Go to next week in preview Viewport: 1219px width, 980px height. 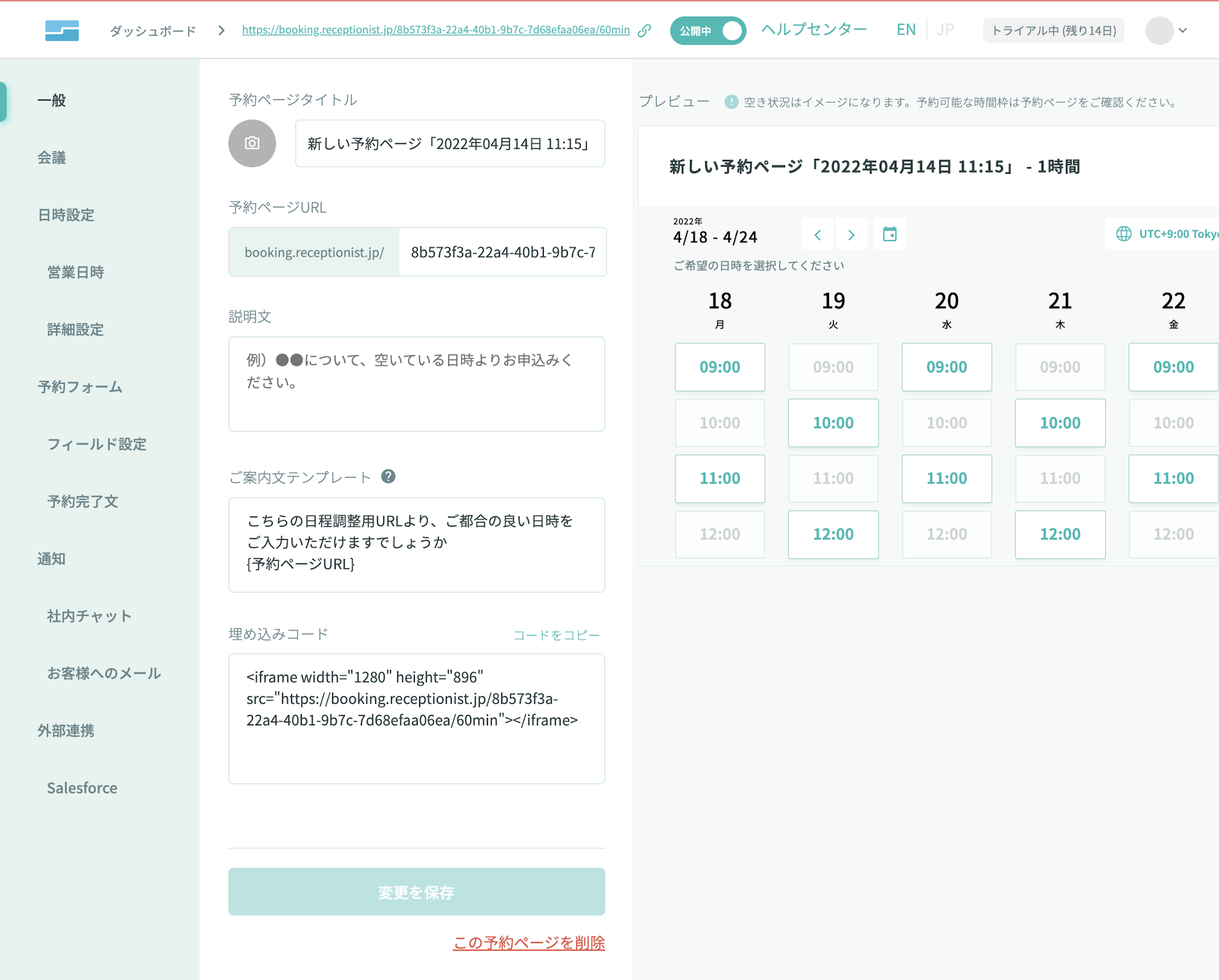(851, 235)
